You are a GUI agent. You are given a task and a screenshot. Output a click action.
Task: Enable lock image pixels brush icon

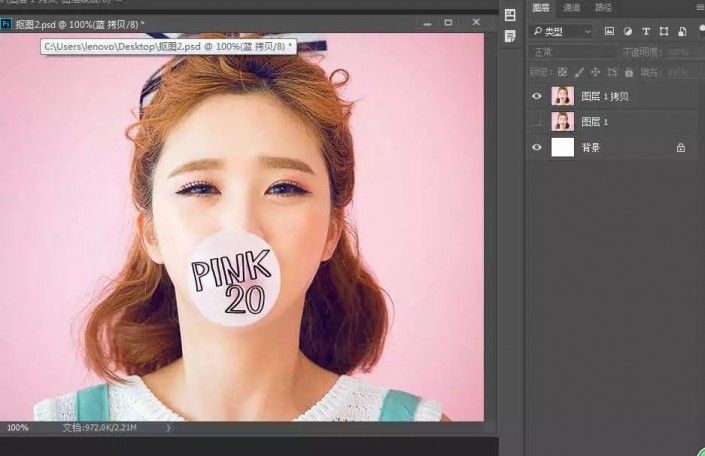(579, 72)
